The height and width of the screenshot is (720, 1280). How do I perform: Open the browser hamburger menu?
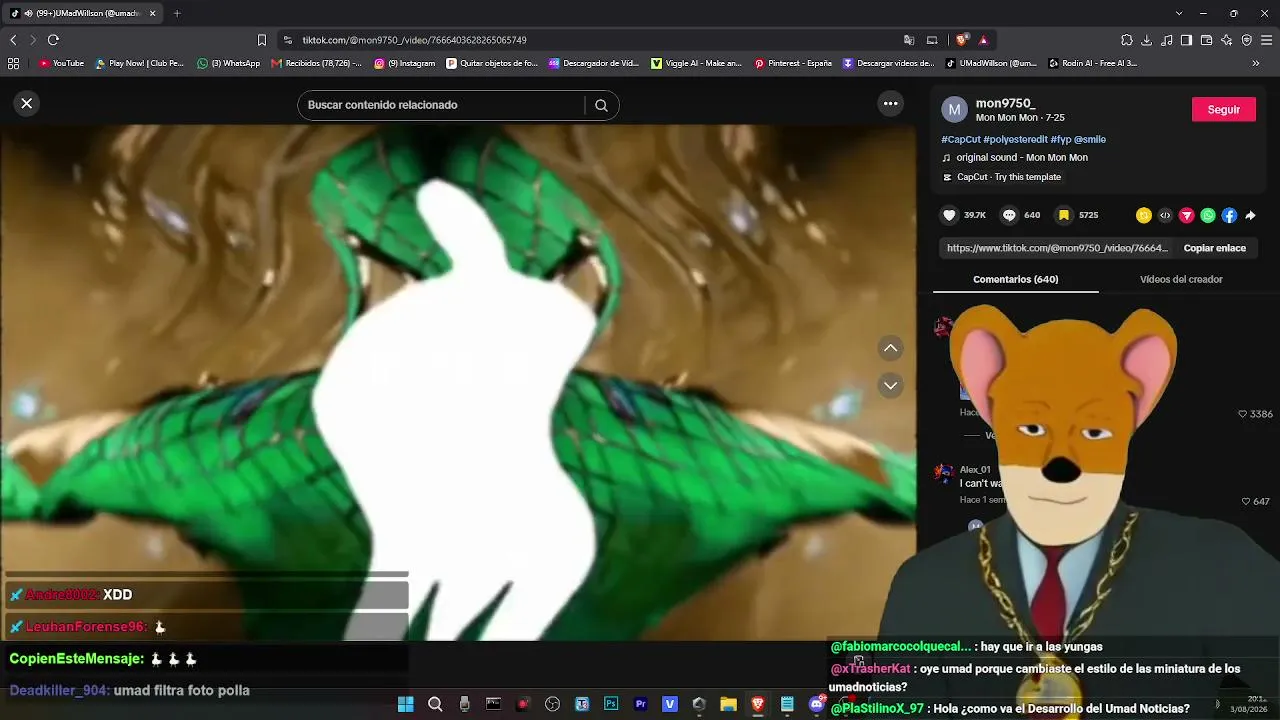coord(1267,40)
